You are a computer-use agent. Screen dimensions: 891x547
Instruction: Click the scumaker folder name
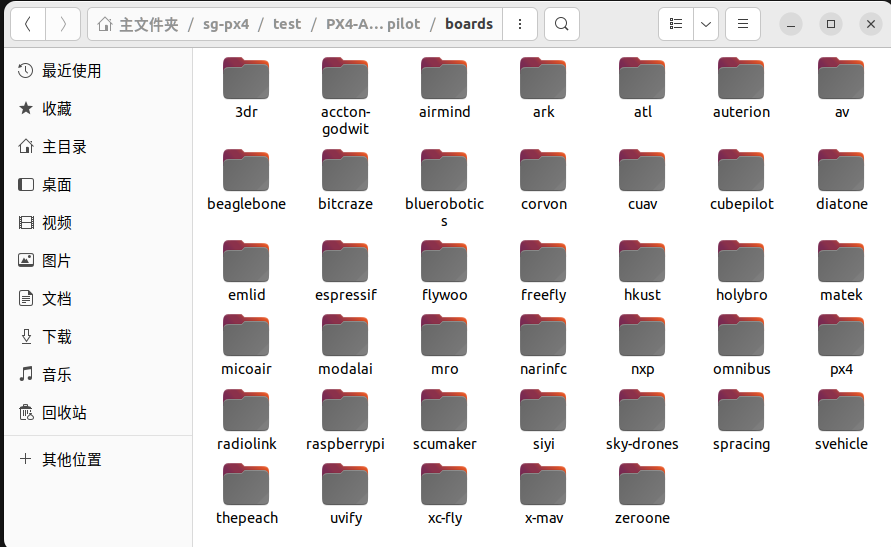tap(444, 444)
